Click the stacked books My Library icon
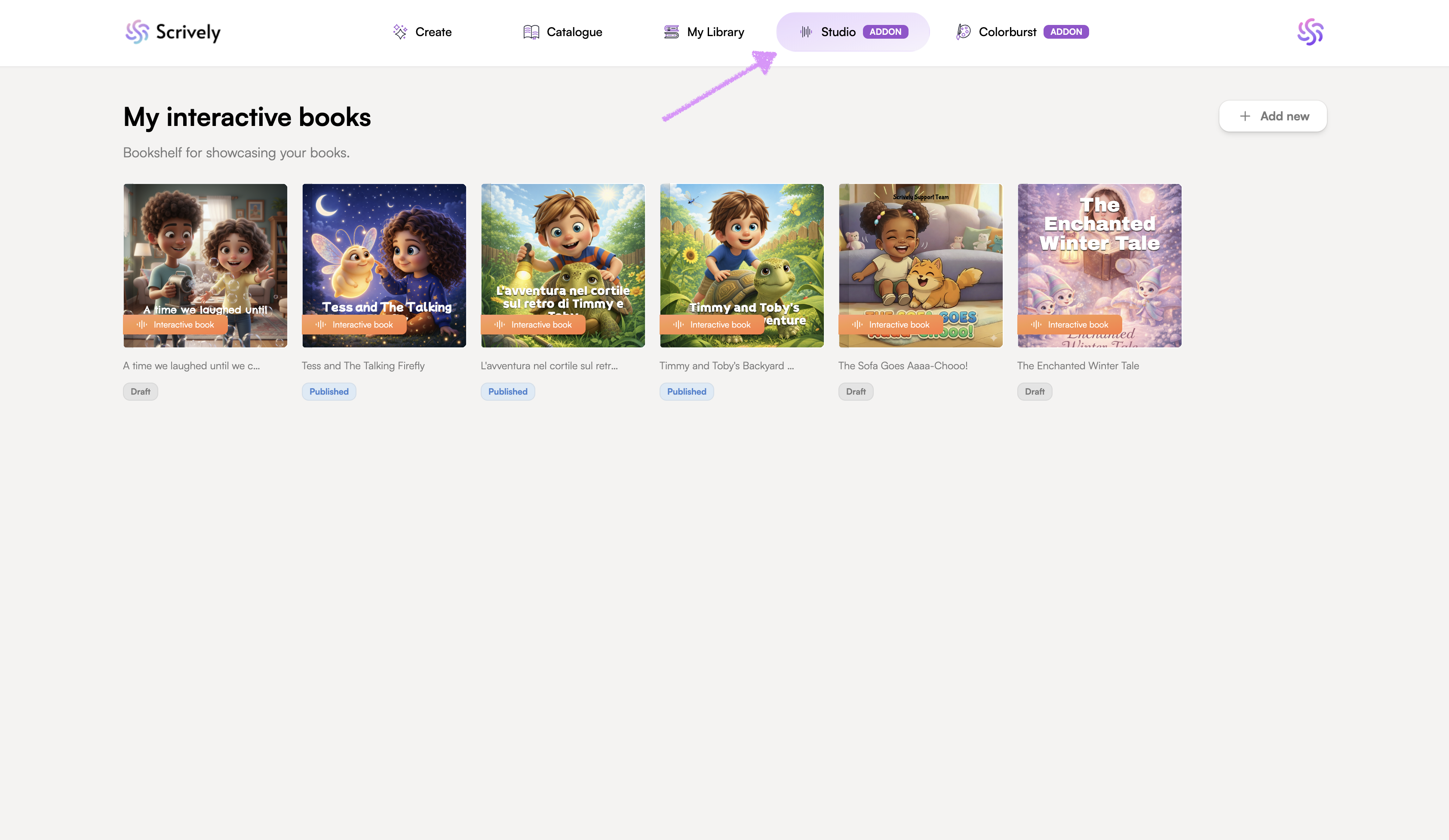This screenshot has height=840, width=1449. click(x=671, y=32)
